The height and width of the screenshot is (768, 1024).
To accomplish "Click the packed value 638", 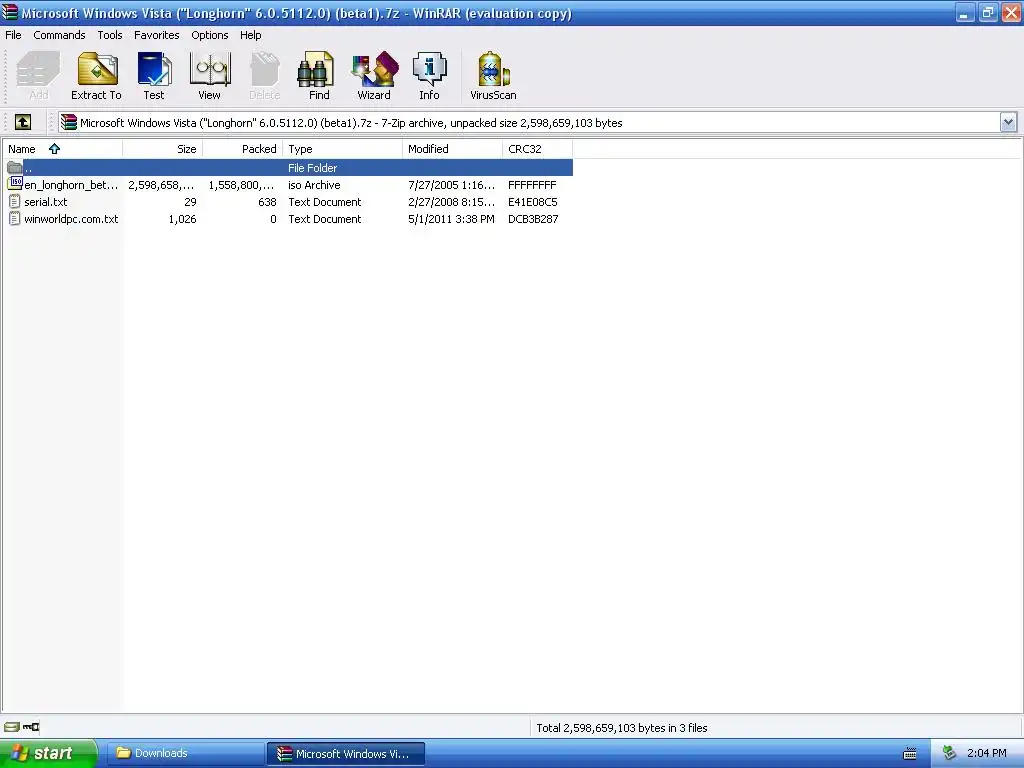I will pos(267,202).
